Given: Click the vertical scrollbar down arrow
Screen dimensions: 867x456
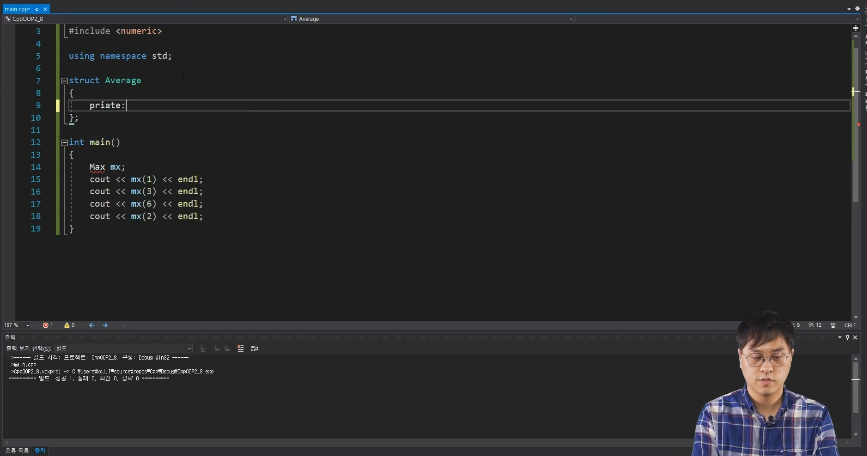Looking at the screenshot, I should point(855,317).
